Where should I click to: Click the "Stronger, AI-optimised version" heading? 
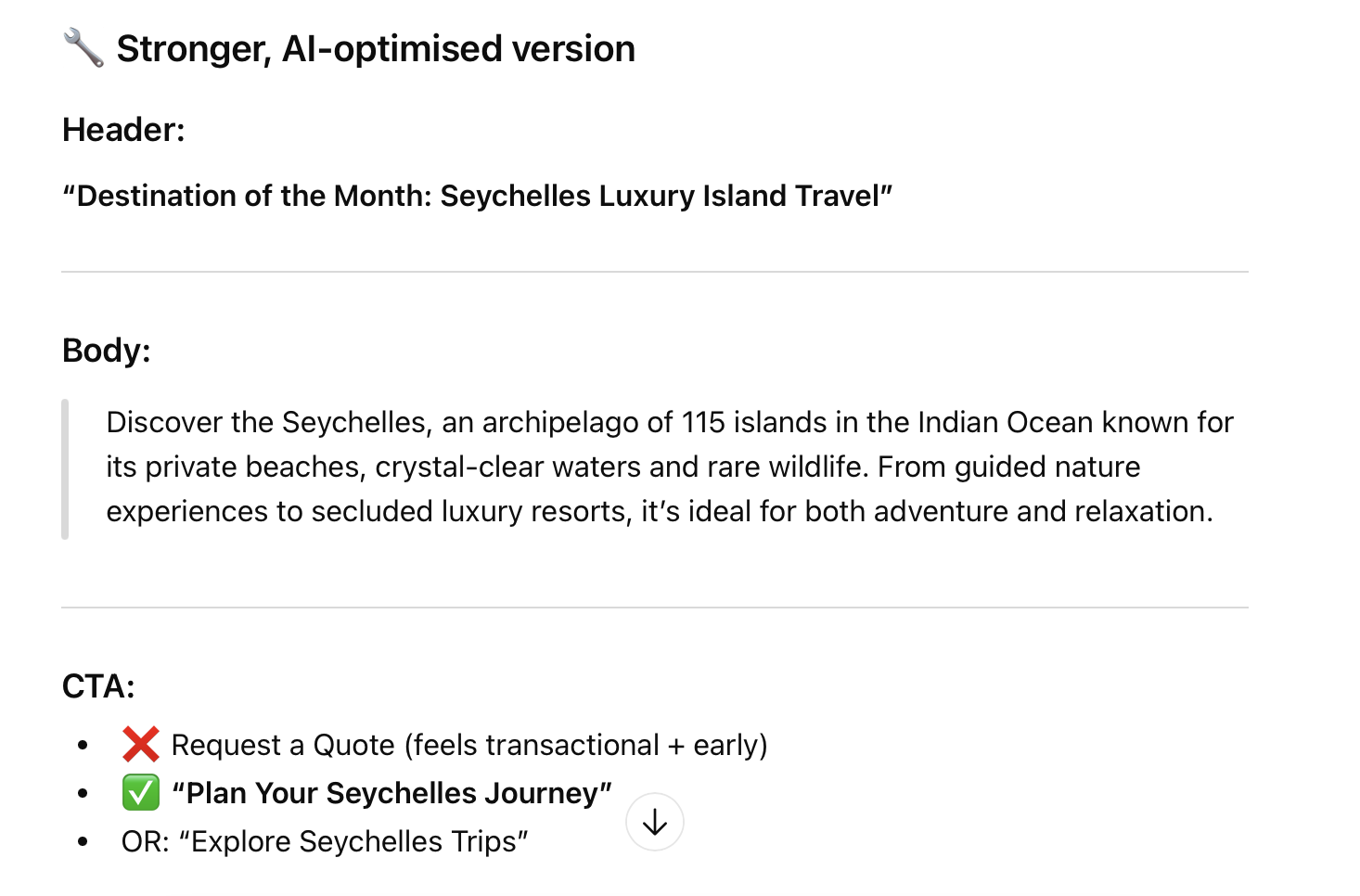[376, 48]
